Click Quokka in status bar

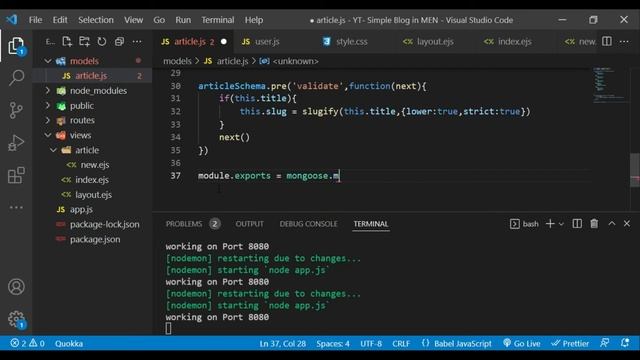[x=69, y=343]
